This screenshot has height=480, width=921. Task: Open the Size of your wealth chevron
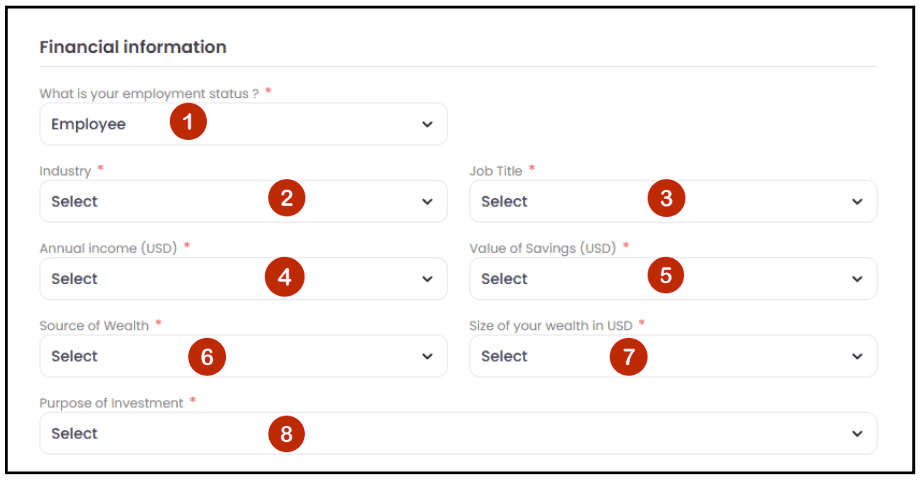tap(857, 356)
